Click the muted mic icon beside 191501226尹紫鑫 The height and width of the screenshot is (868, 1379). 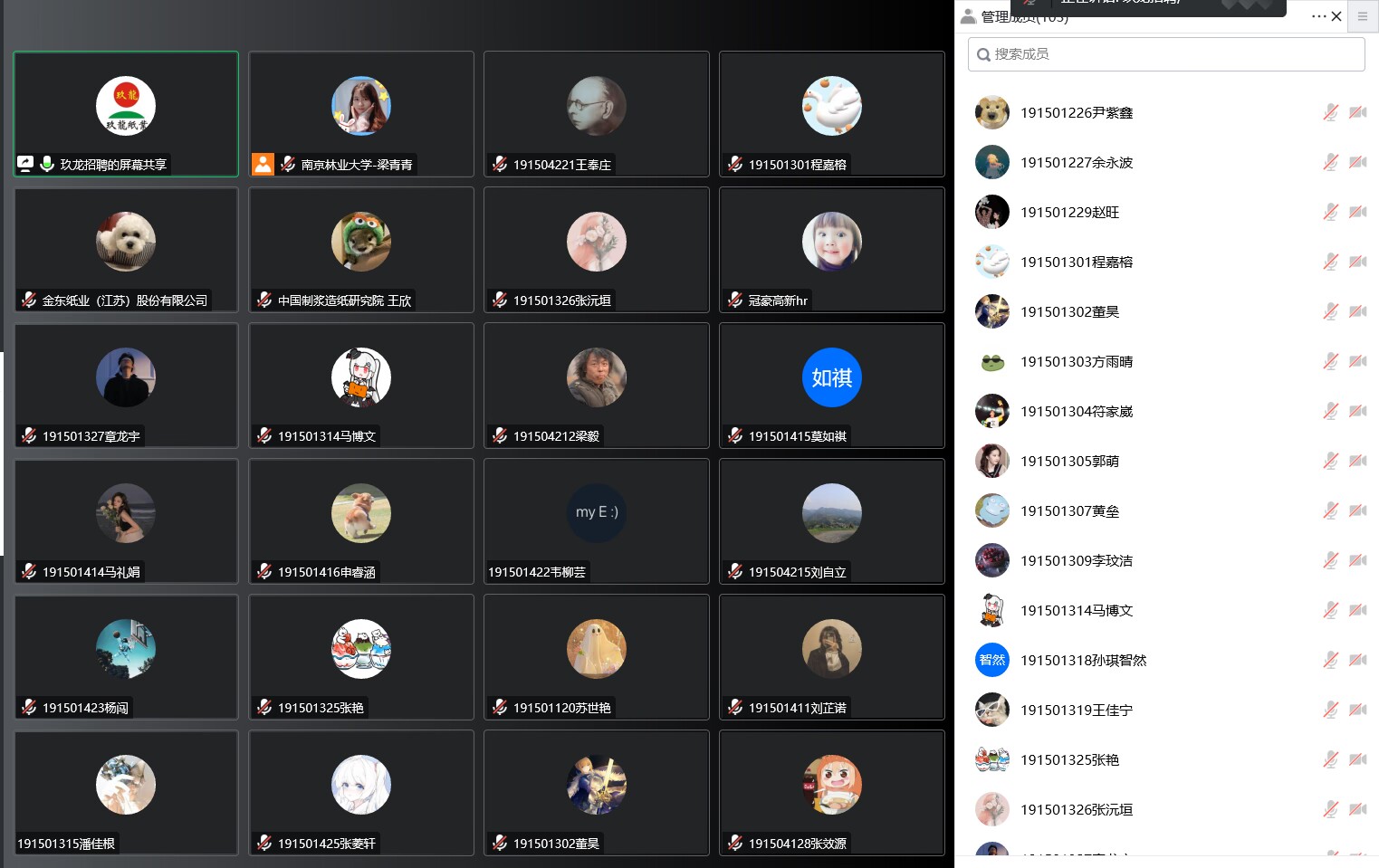(1330, 112)
